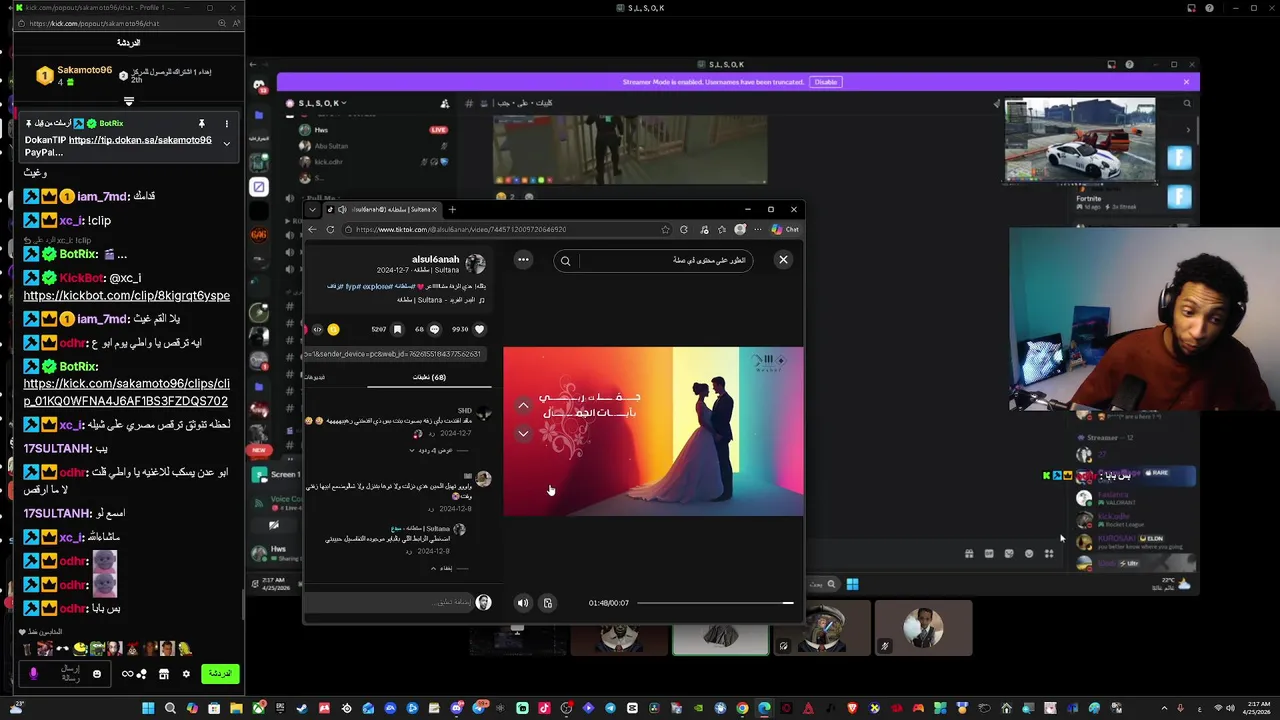Click Sakamoto96 in the Kick leaderboard
Viewport: 1280px width, 720px height.
[x=84, y=70]
